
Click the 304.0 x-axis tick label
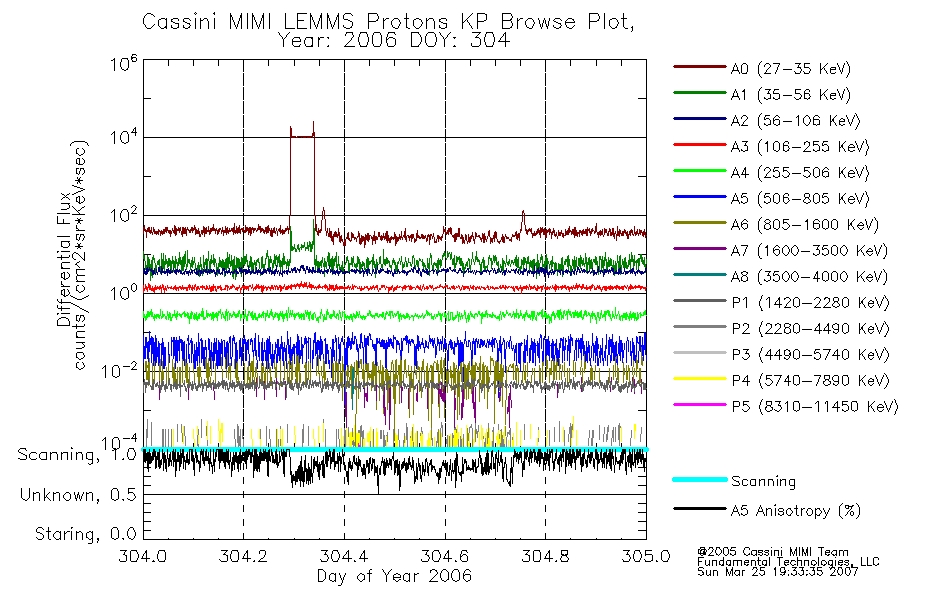pos(143,556)
